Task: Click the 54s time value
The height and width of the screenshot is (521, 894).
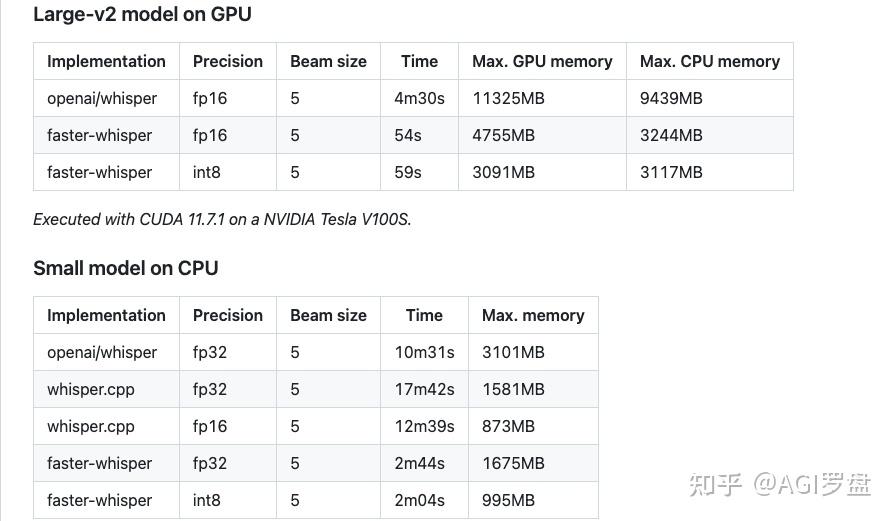Action: pos(408,135)
